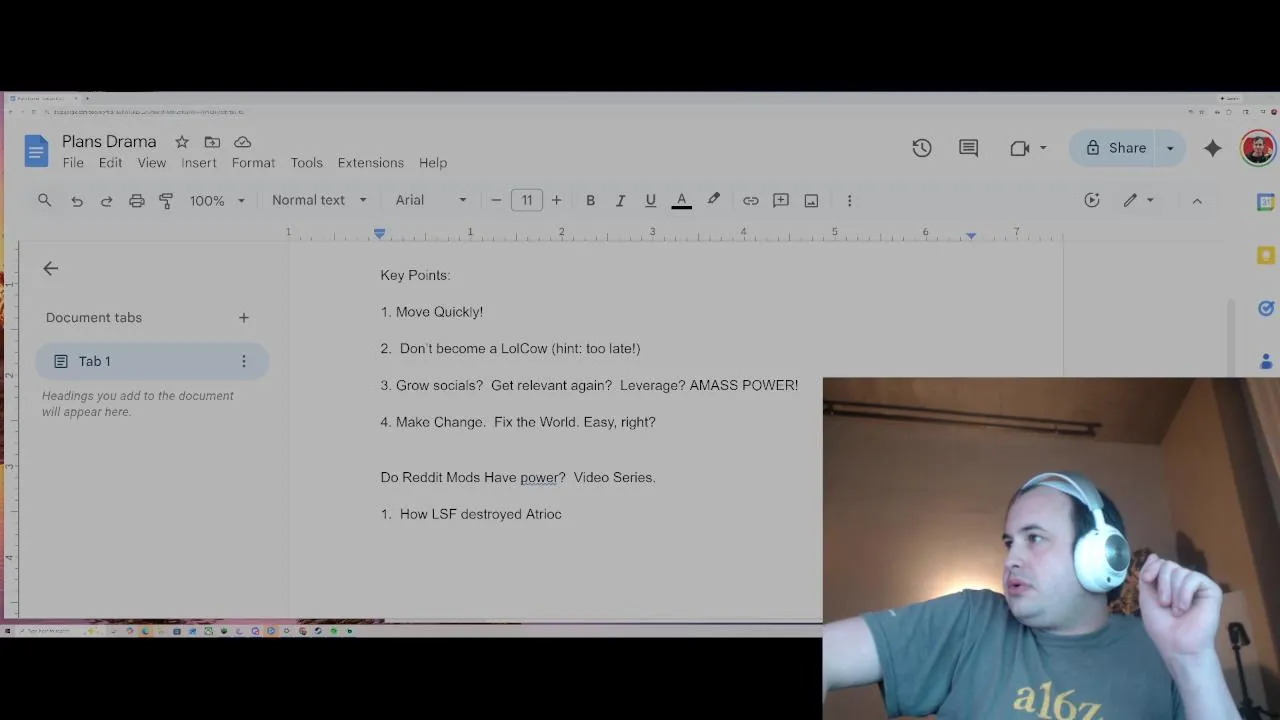Open the Google account avatar
The width and height of the screenshot is (1280, 720).
[x=1258, y=148]
